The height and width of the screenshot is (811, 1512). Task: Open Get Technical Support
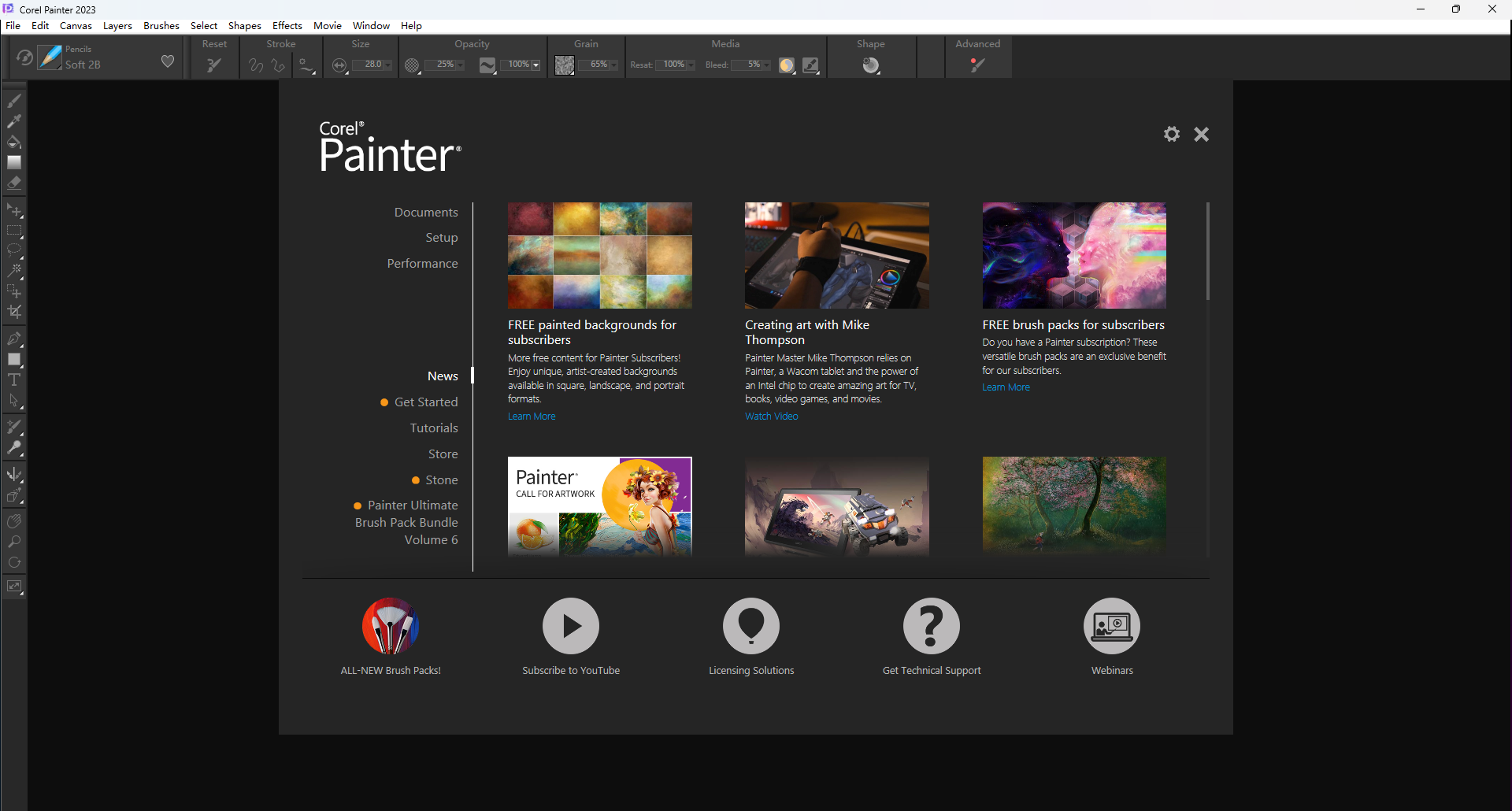coord(932,626)
